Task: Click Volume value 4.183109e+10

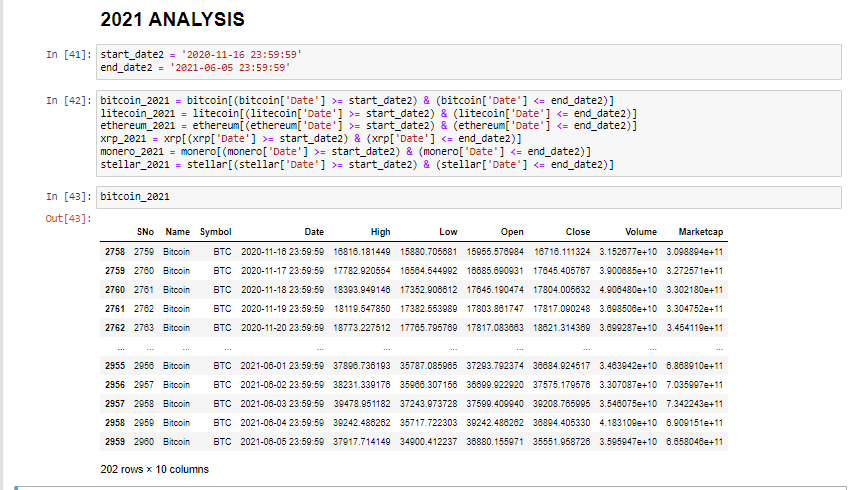Action: pos(628,423)
